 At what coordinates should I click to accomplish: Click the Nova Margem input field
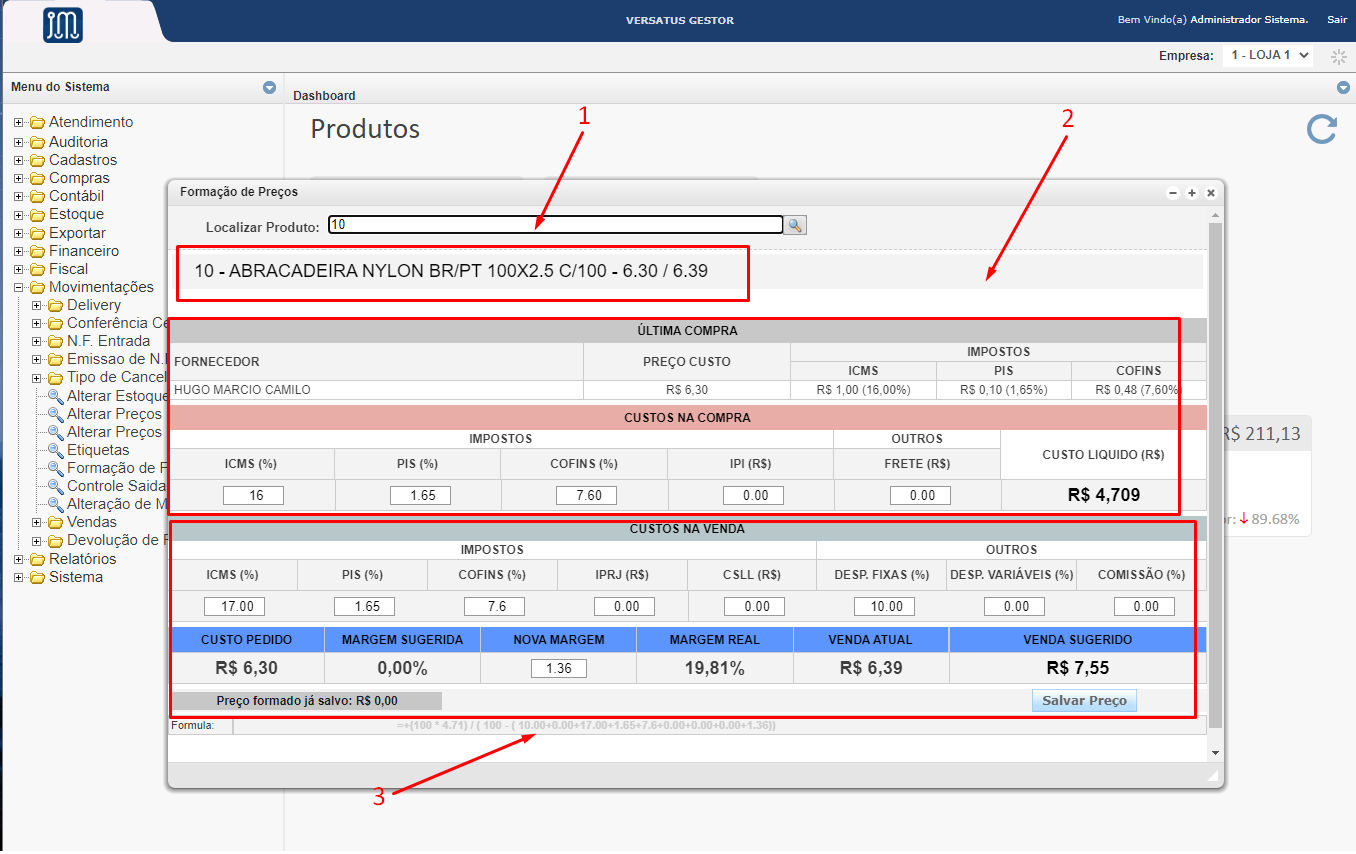click(560, 668)
